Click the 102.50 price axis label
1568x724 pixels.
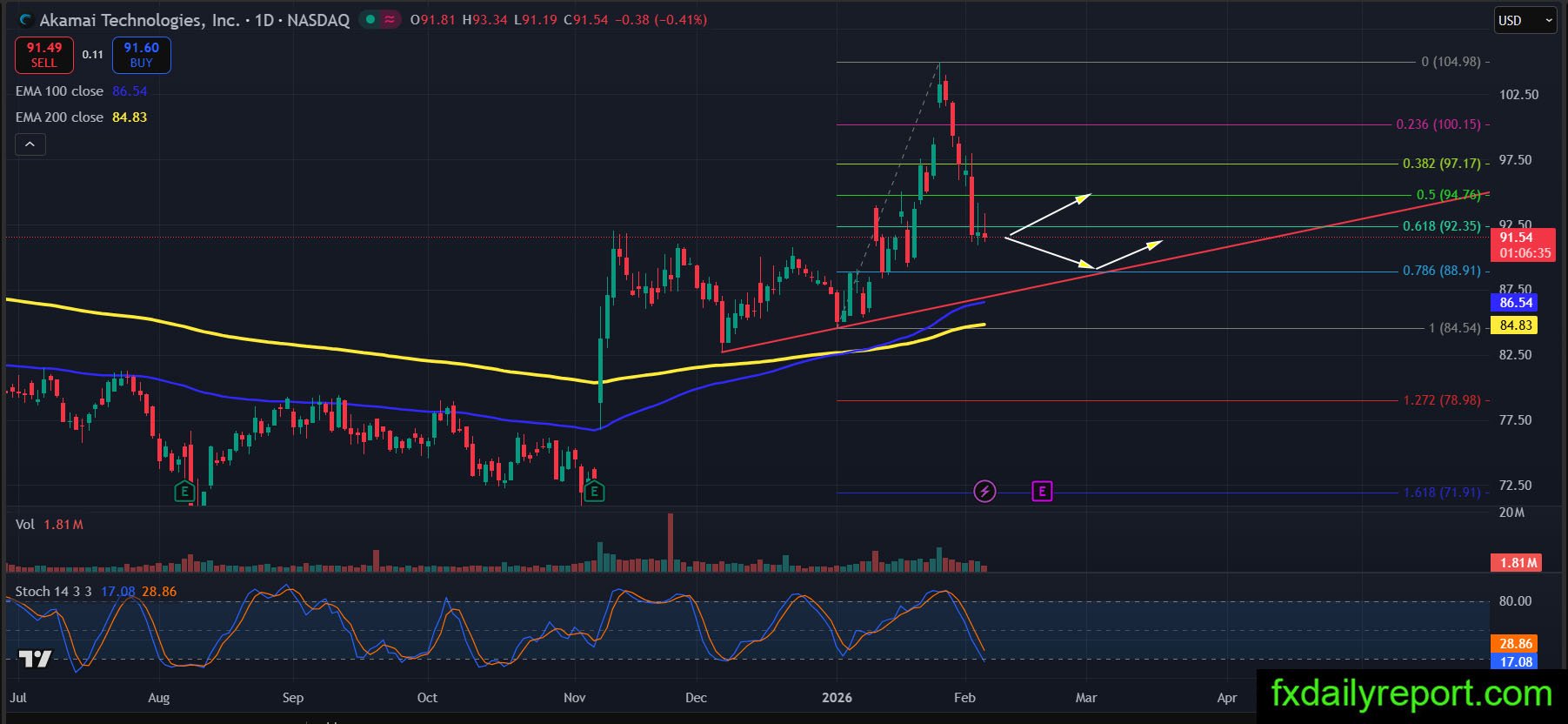(x=1518, y=95)
